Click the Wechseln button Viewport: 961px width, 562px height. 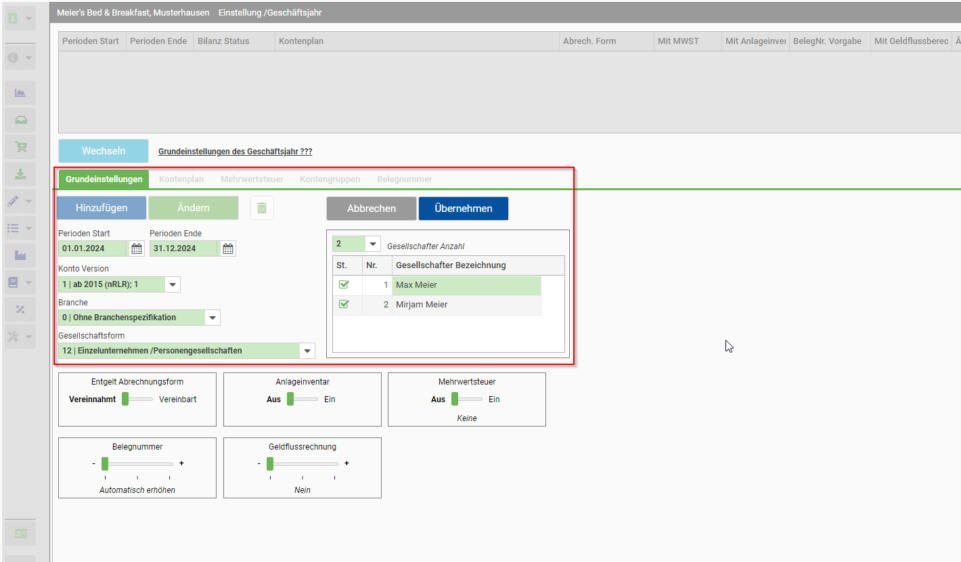(x=104, y=151)
